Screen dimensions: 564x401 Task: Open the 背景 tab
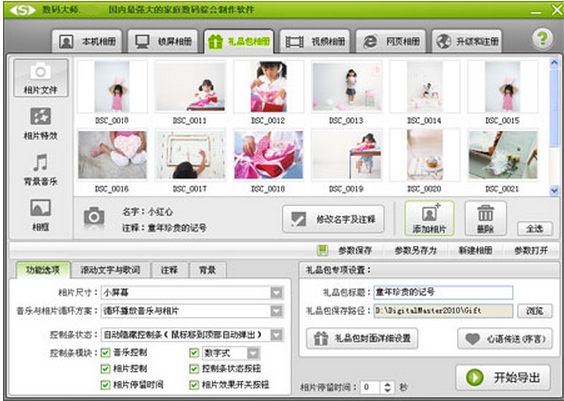208,270
